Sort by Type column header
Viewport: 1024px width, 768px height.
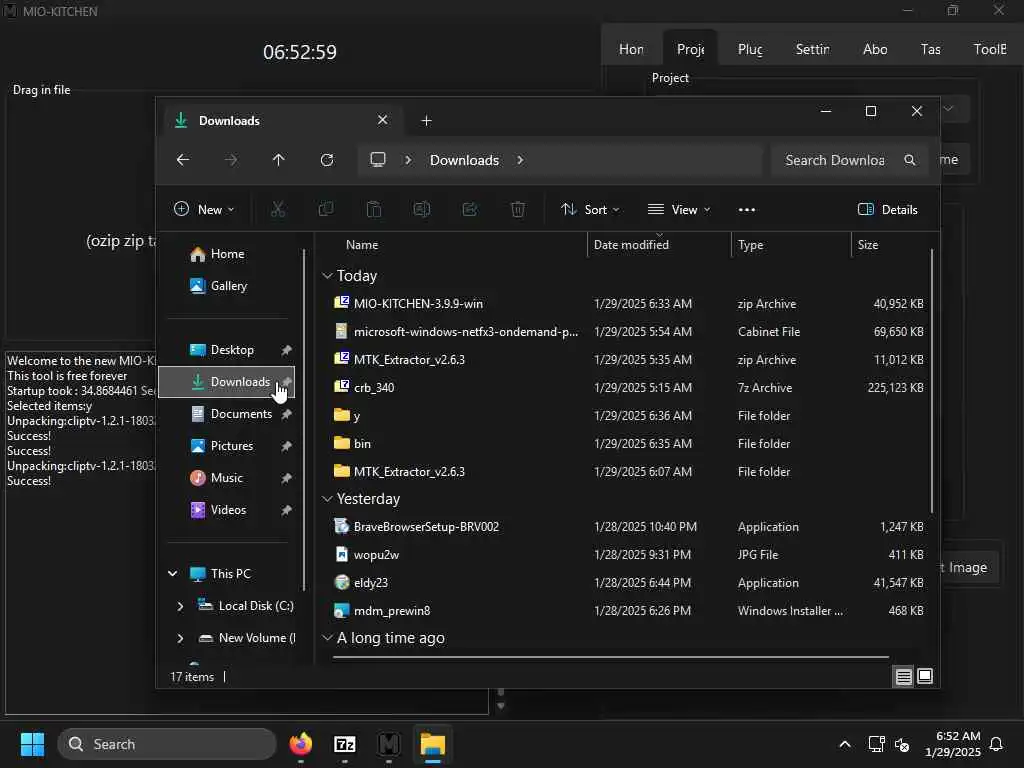coord(791,245)
